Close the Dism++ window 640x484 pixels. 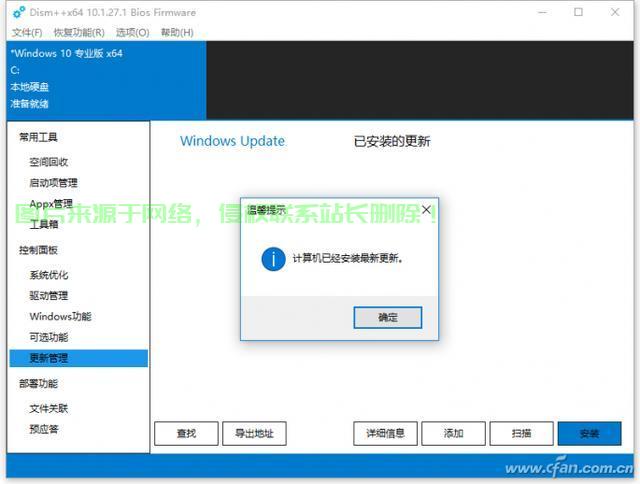[x=615, y=12]
